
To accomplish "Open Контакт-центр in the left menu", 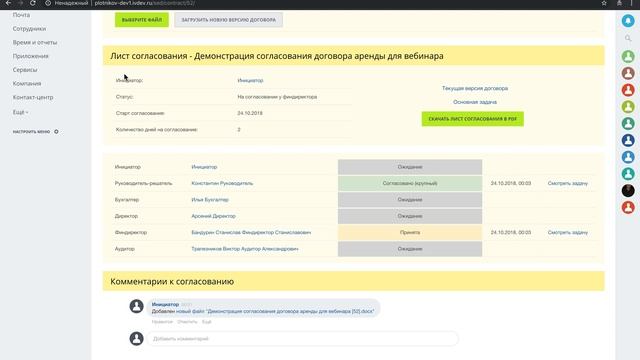I will (x=33, y=97).
